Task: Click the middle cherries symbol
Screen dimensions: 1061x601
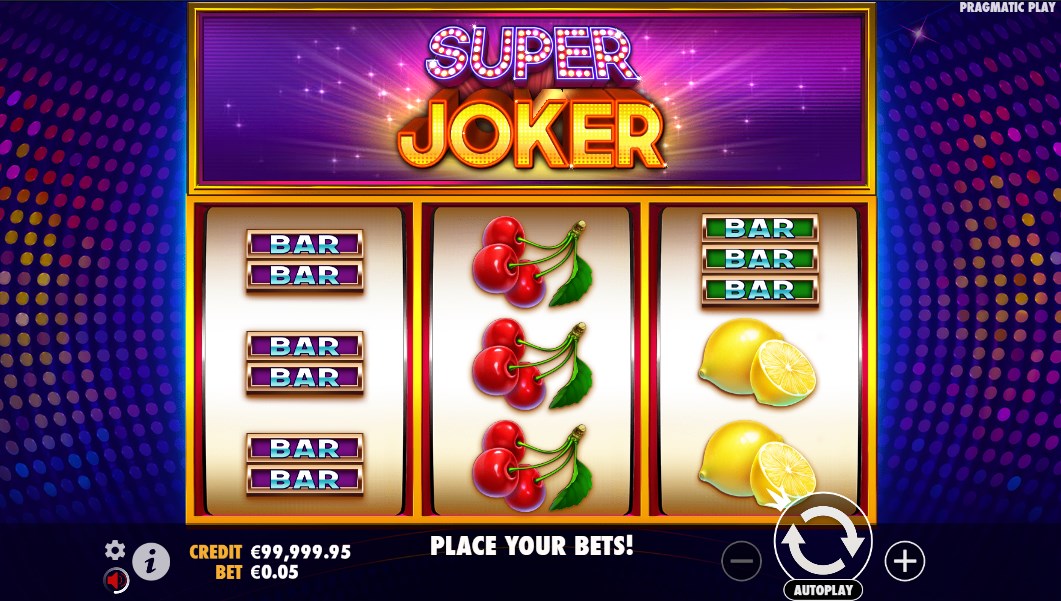Action: [x=532, y=363]
